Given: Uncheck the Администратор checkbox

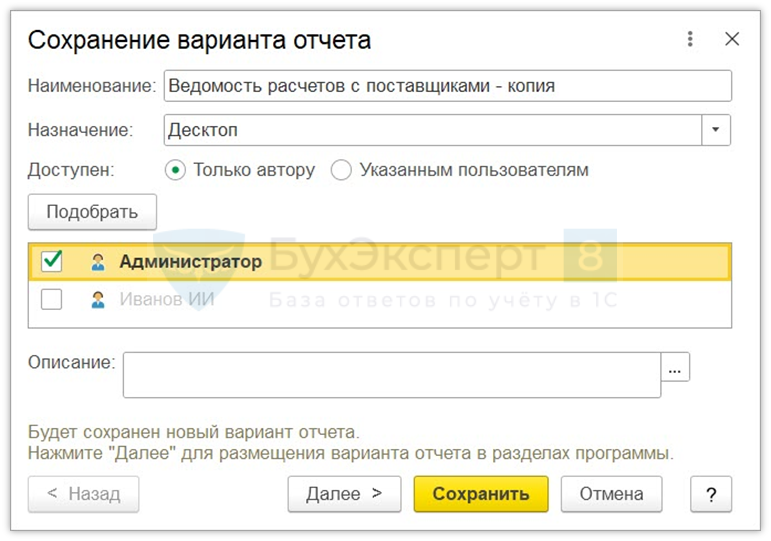Looking at the screenshot, I should pyautogui.click(x=51, y=262).
